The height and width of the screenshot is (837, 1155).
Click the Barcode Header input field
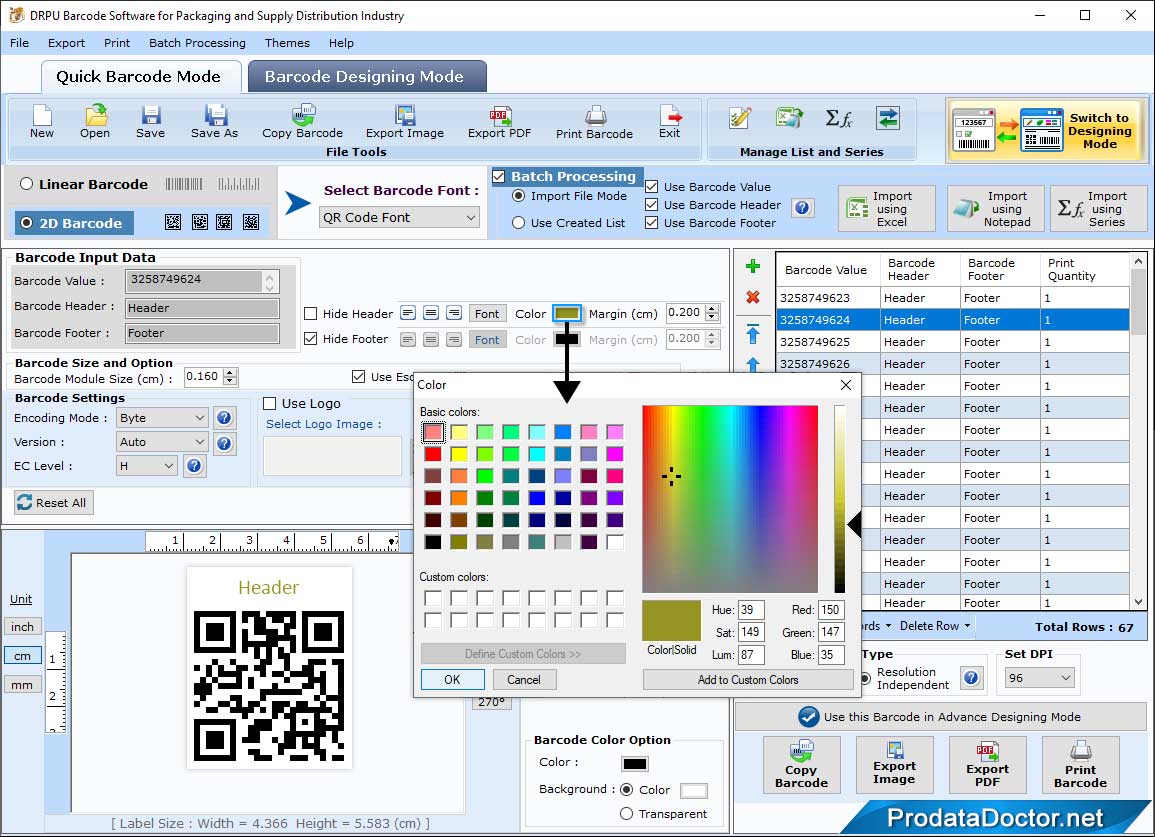(202, 308)
